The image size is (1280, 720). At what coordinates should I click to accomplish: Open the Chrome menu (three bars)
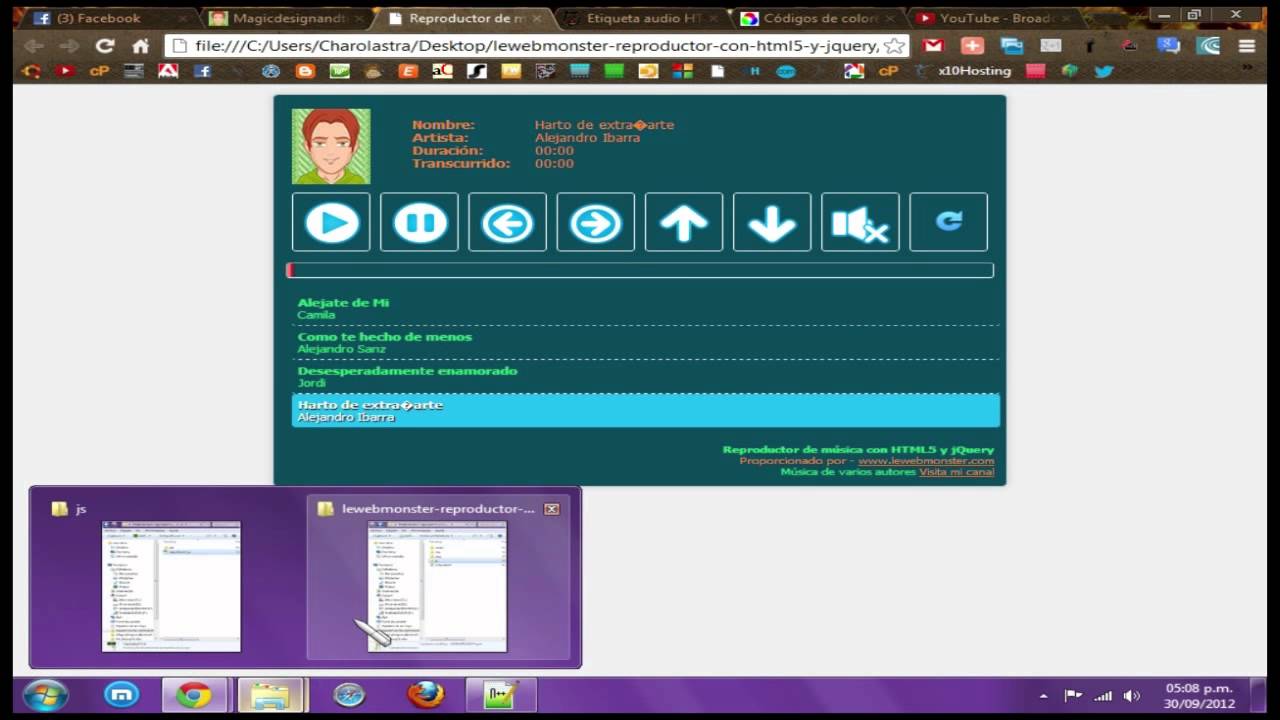(x=1246, y=46)
